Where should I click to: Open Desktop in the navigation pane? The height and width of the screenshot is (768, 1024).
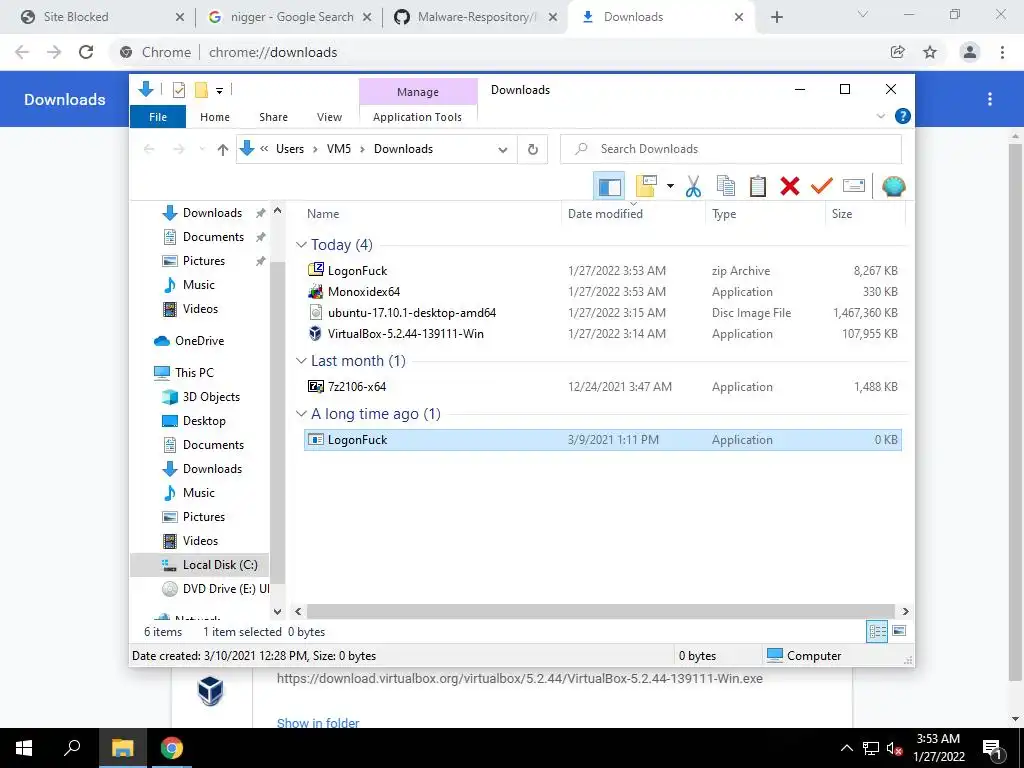pos(193,421)
